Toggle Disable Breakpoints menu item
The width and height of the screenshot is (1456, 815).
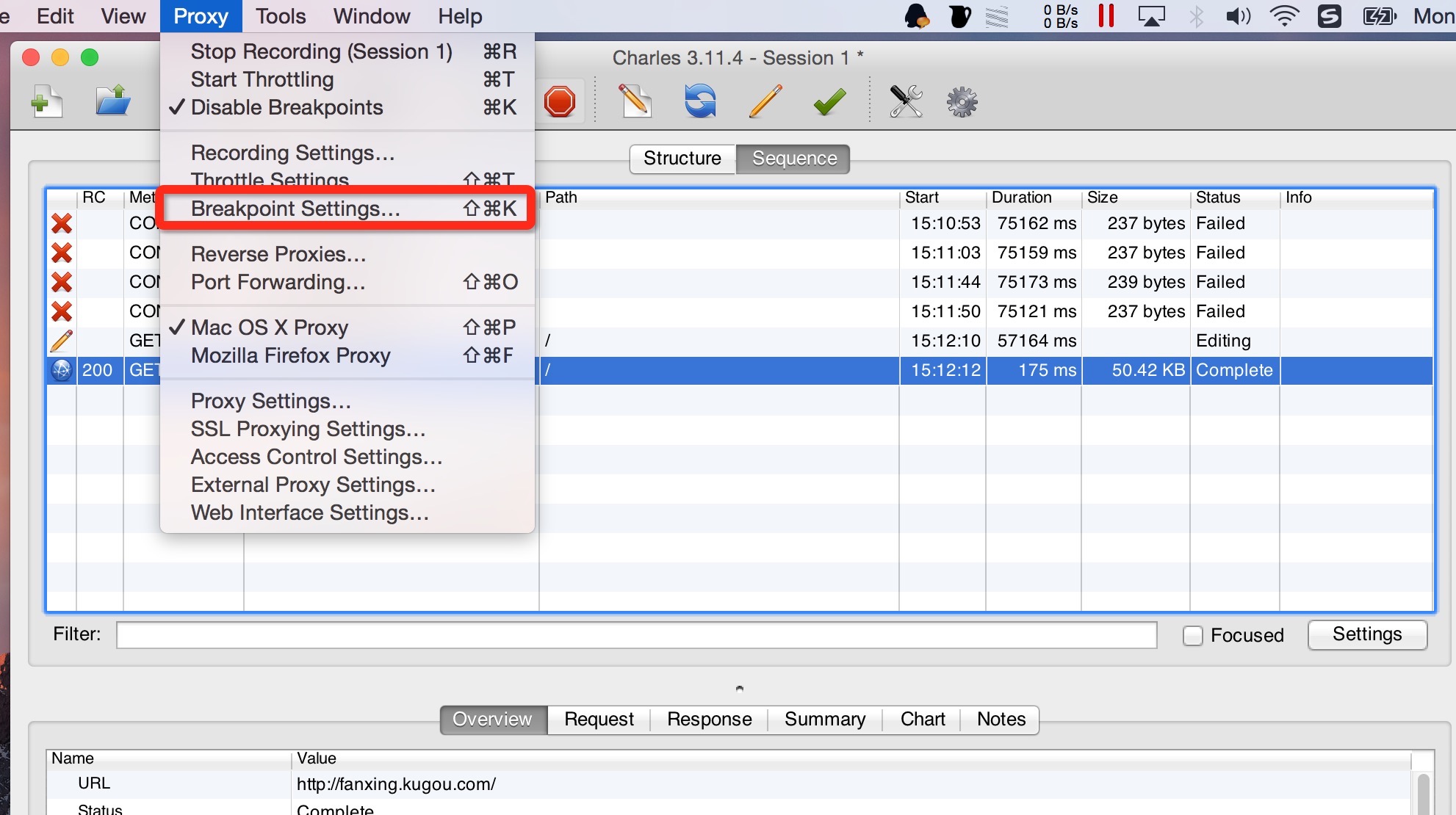pos(286,107)
